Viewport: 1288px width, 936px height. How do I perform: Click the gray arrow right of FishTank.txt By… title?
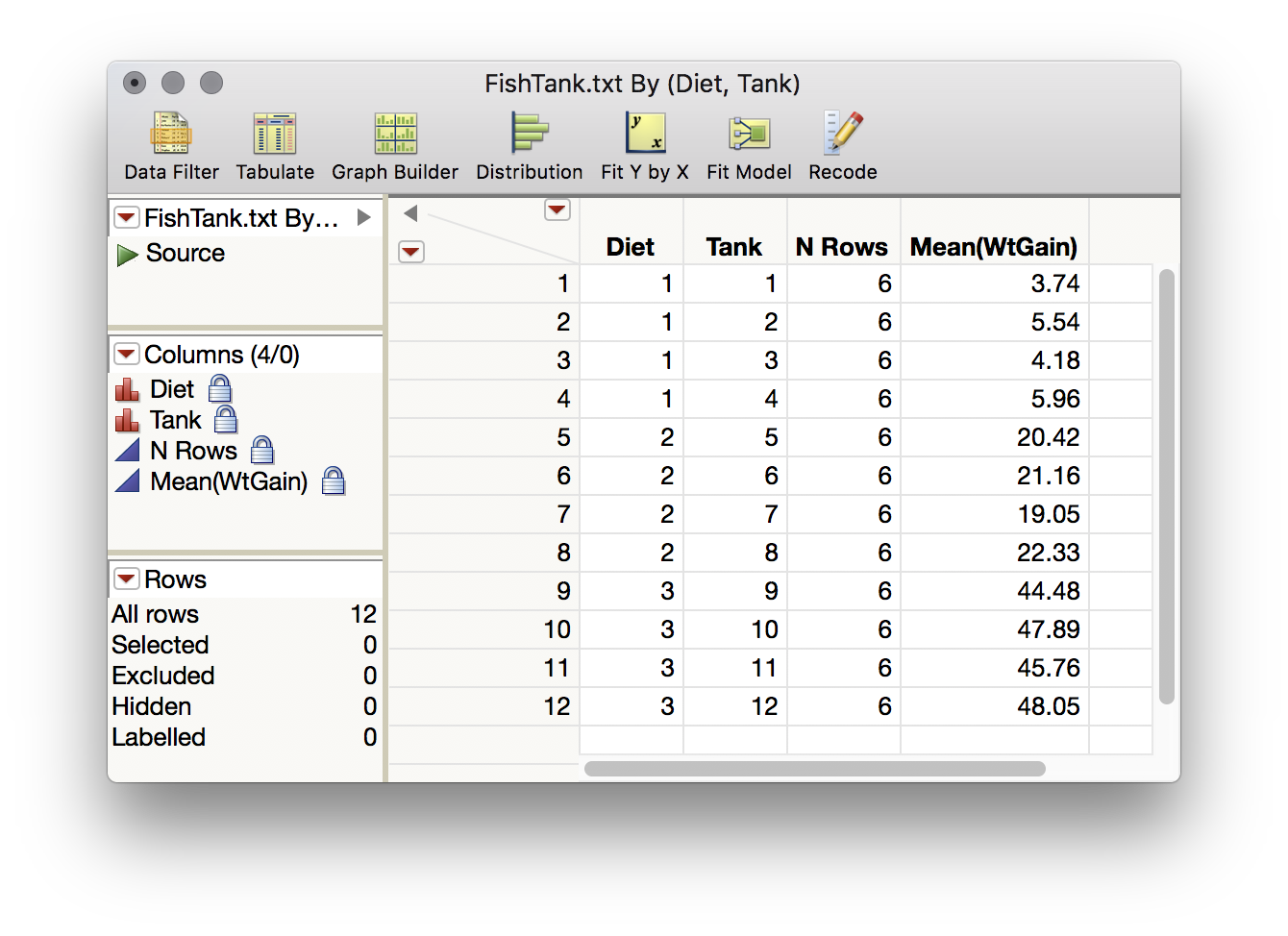point(364,217)
